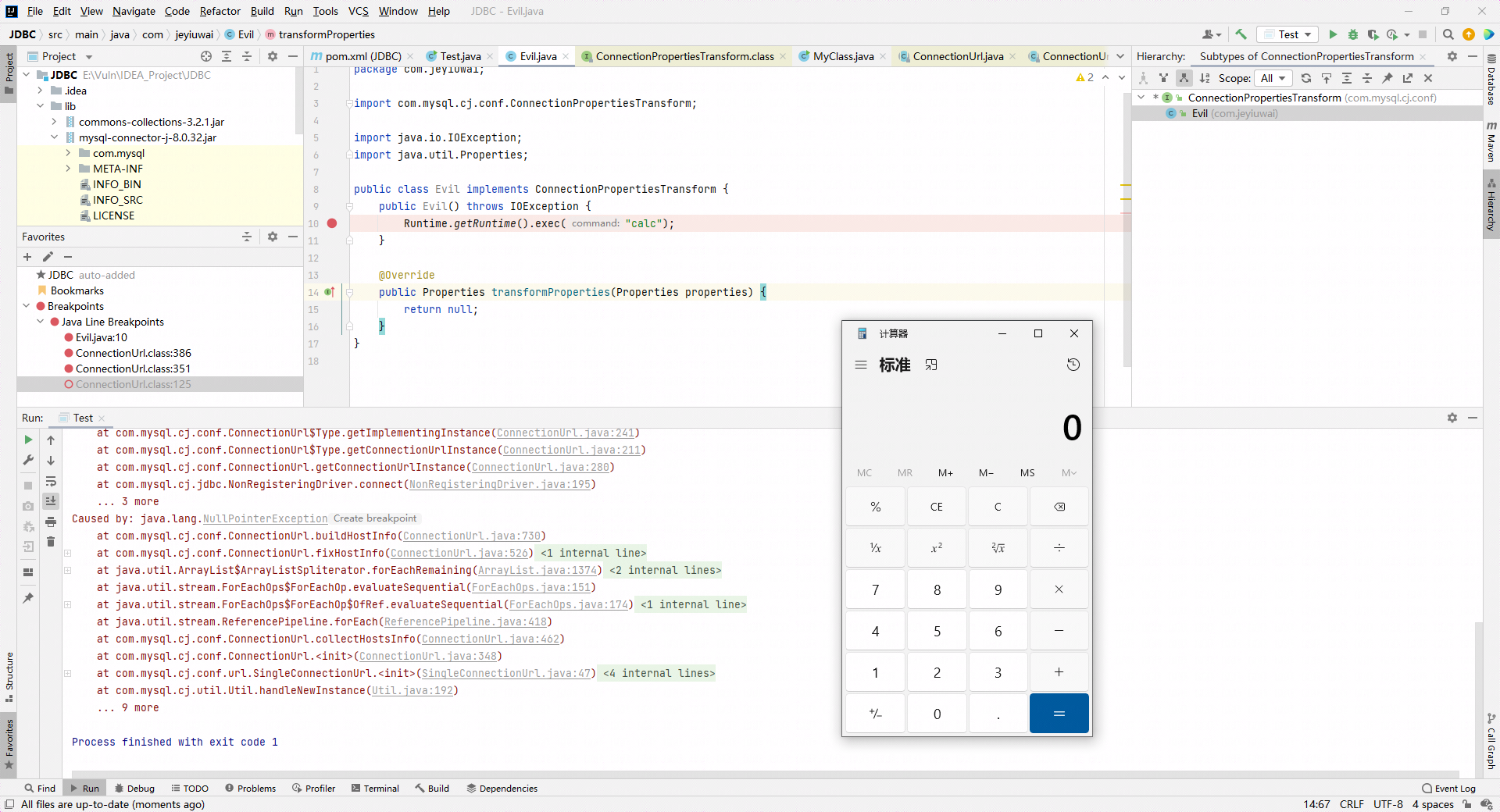Switch to the ConnectionPropertiesTransform.class tab
Screen dimensions: 1500x812
[684, 56]
